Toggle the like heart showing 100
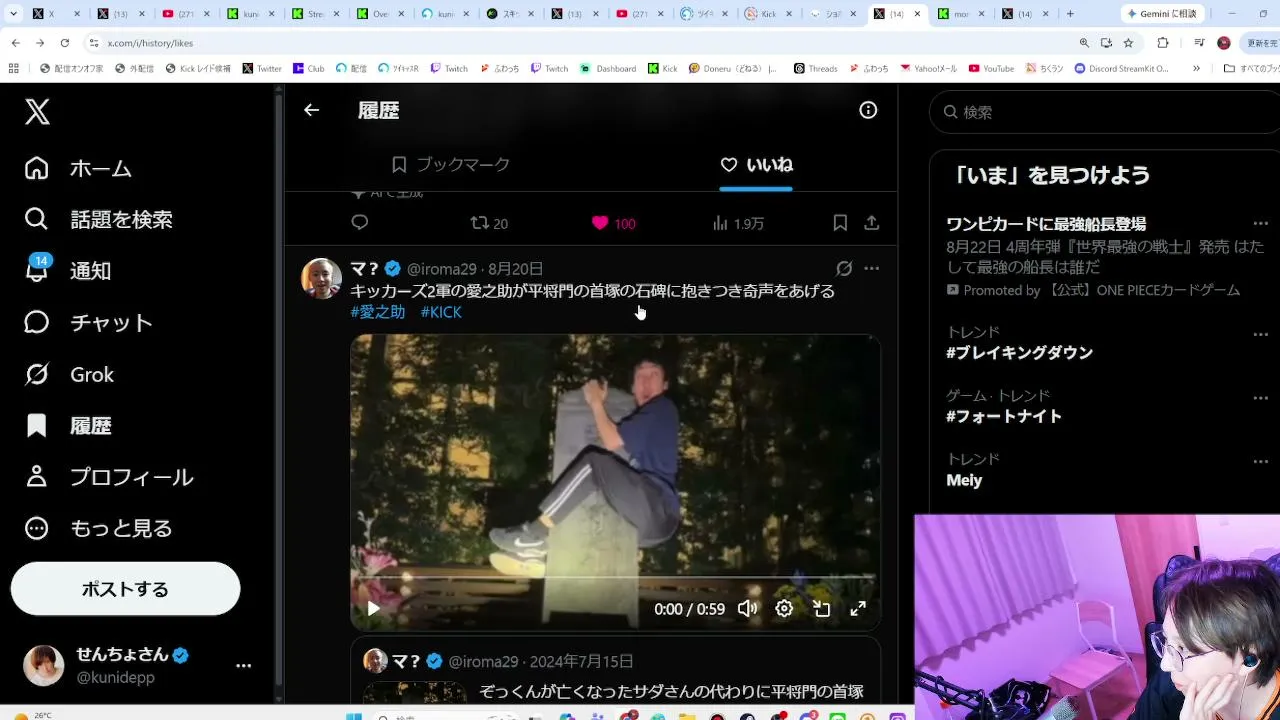 click(613, 223)
